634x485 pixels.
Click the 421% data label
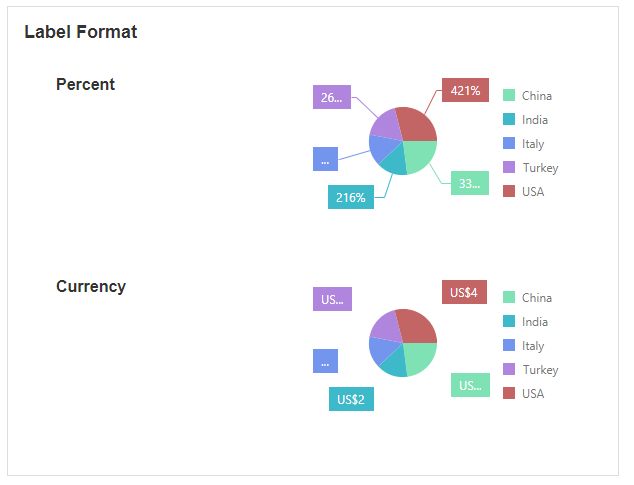coord(465,91)
